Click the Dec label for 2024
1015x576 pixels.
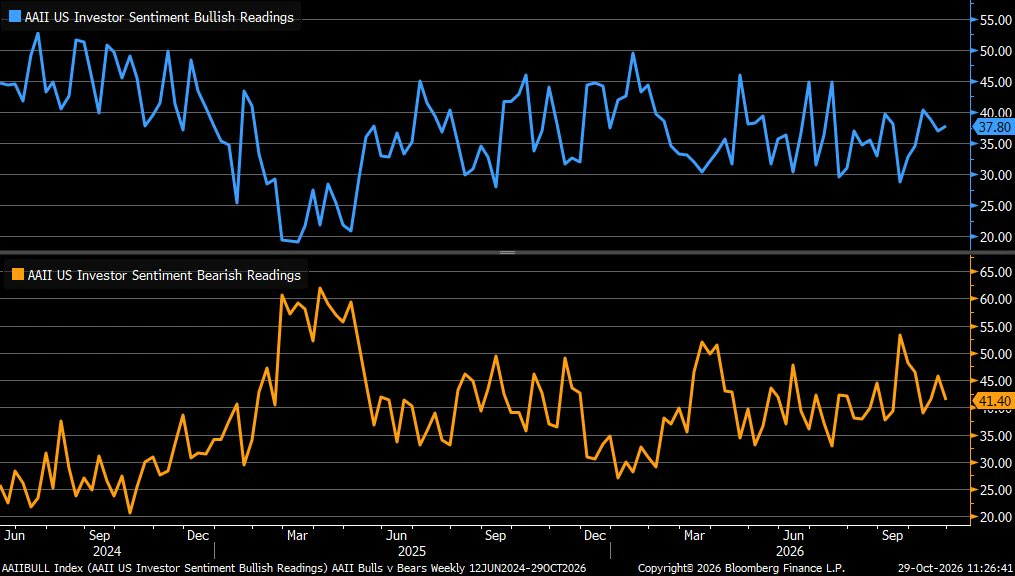point(198,536)
